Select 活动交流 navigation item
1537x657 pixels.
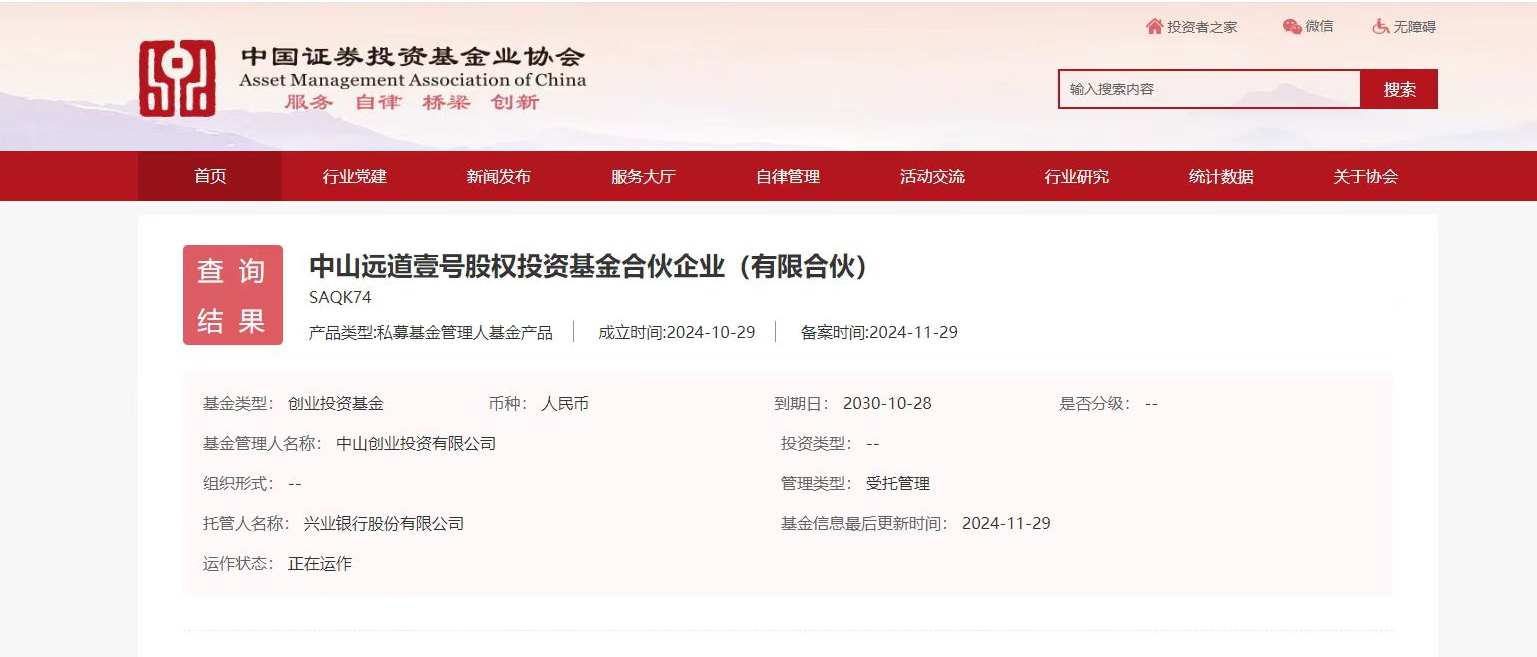click(x=932, y=176)
